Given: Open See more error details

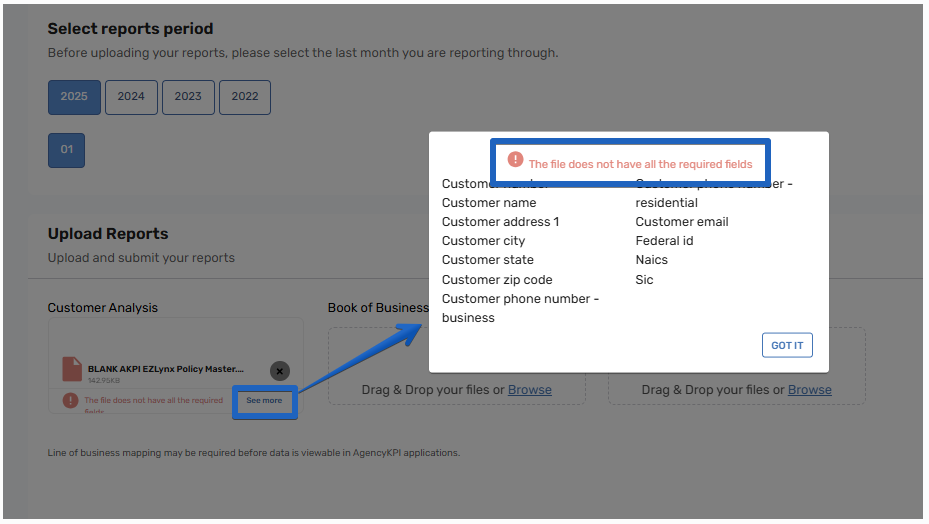Looking at the screenshot, I should 264,401.
